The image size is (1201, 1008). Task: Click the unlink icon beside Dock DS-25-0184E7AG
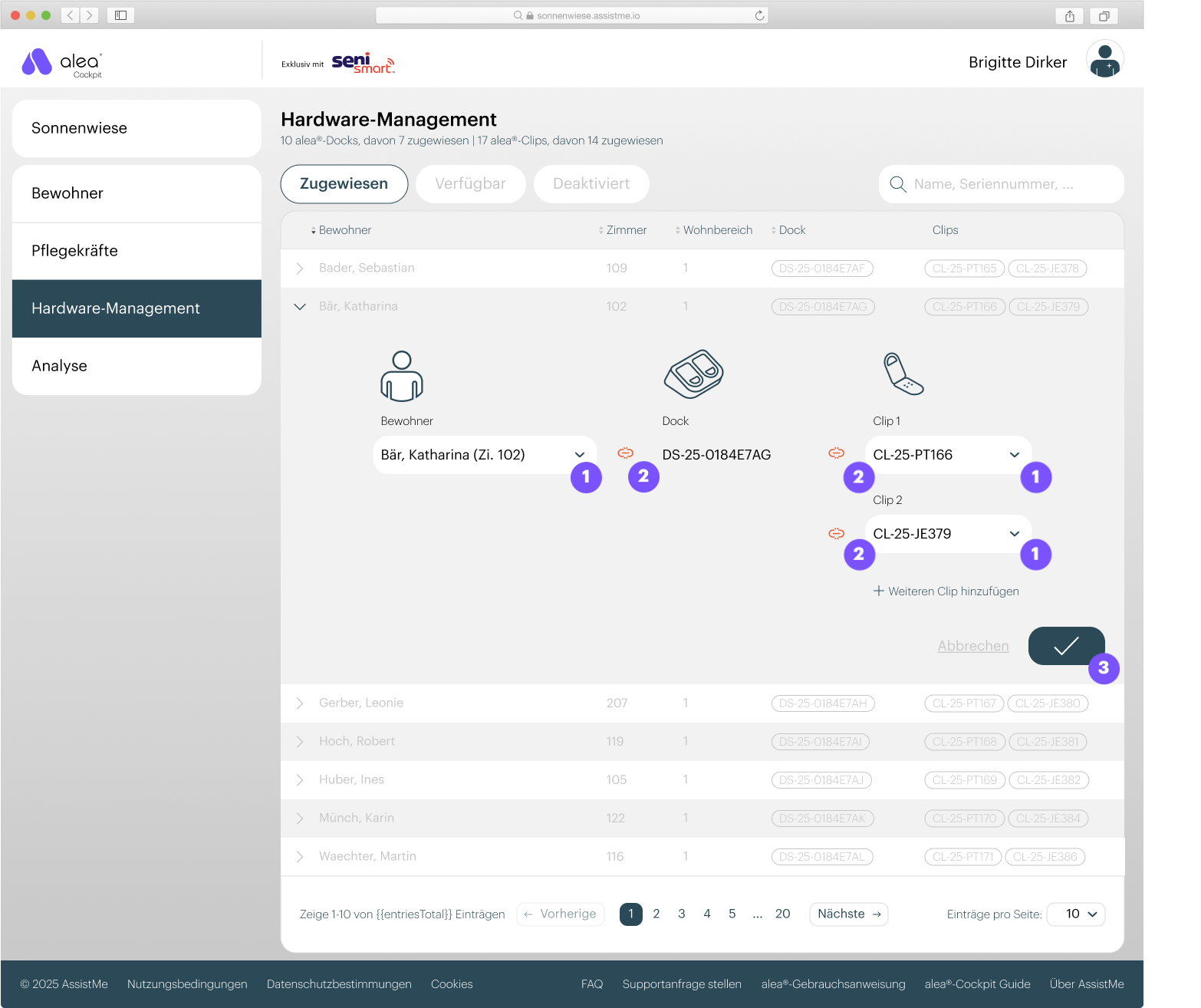pyautogui.click(x=625, y=453)
